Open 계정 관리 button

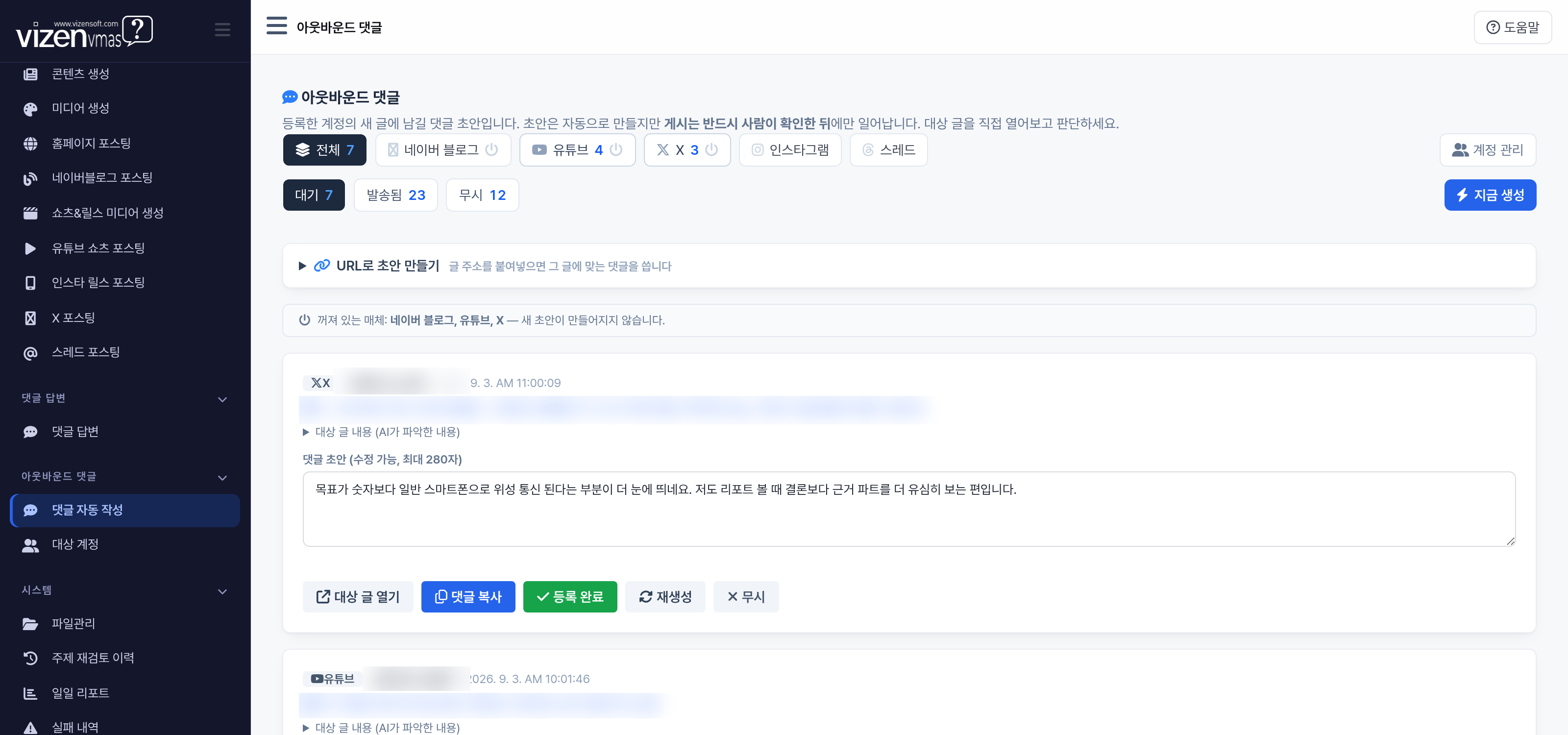pyautogui.click(x=1487, y=149)
